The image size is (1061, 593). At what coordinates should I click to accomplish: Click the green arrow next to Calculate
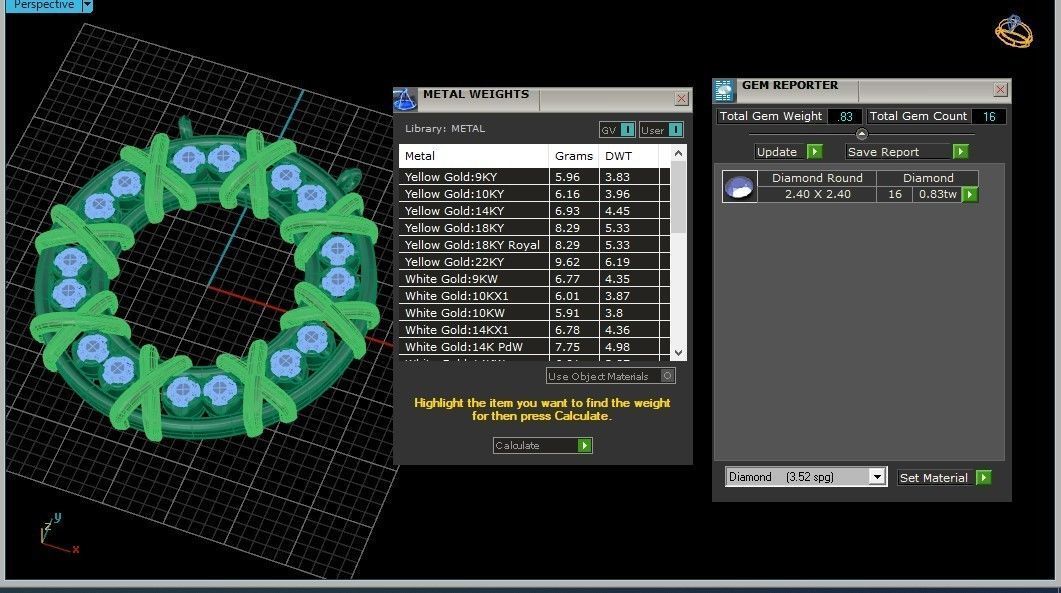585,445
